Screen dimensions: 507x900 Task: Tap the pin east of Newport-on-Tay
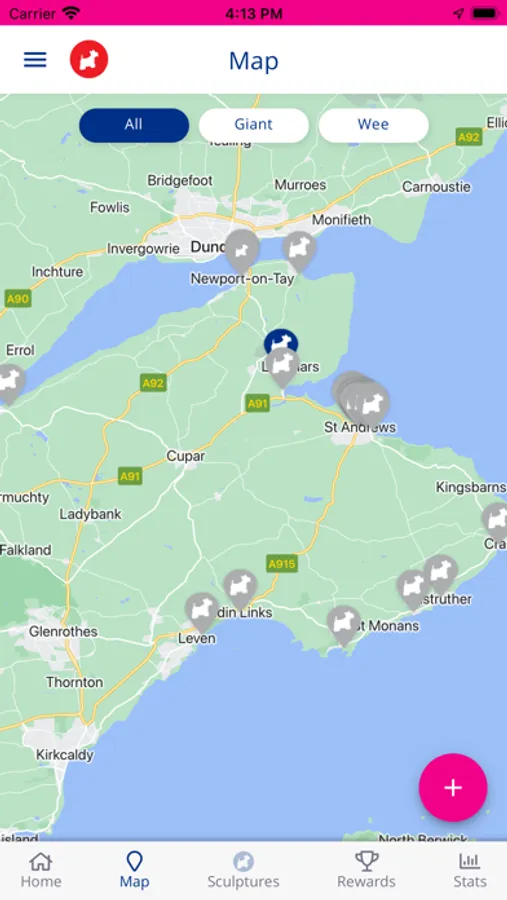tap(299, 251)
